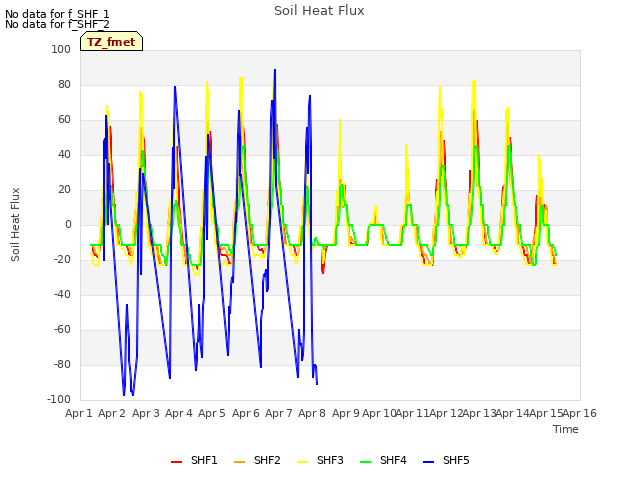Click the red SHF1 legend swatch
The width and height of the screenshot is (640, 480).
coord(176,462)
